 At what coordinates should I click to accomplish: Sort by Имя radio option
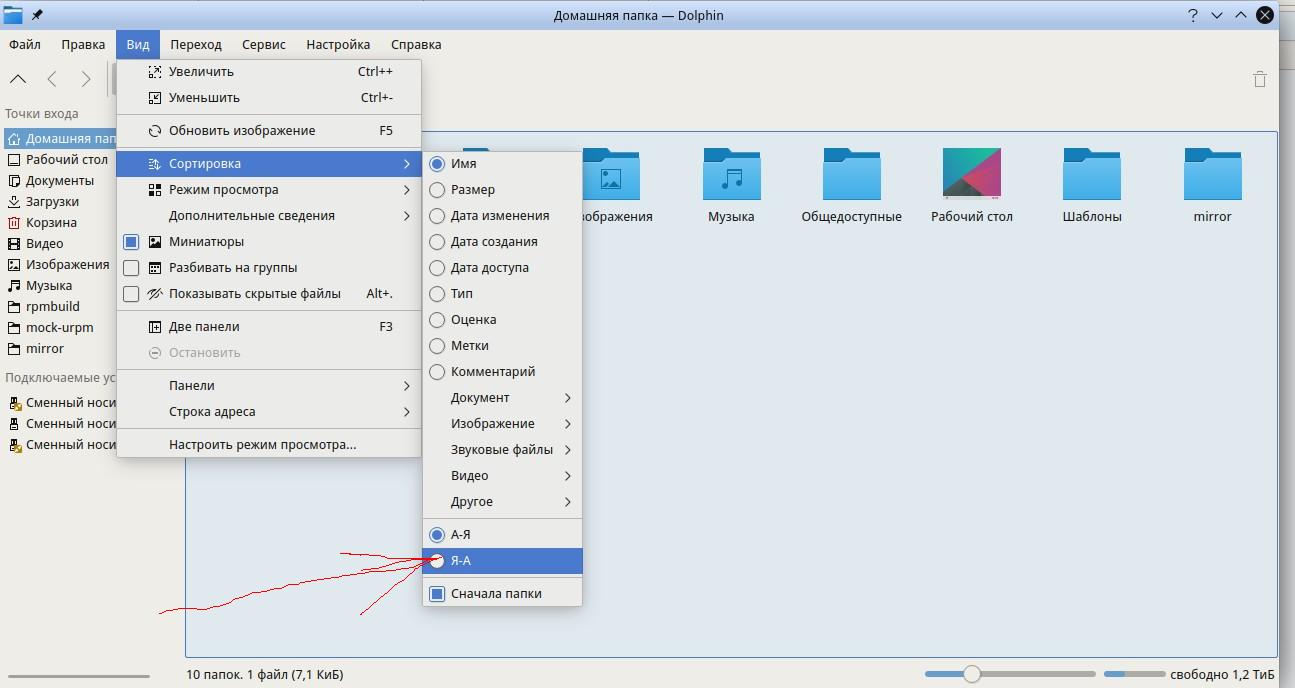coord(502,164)
